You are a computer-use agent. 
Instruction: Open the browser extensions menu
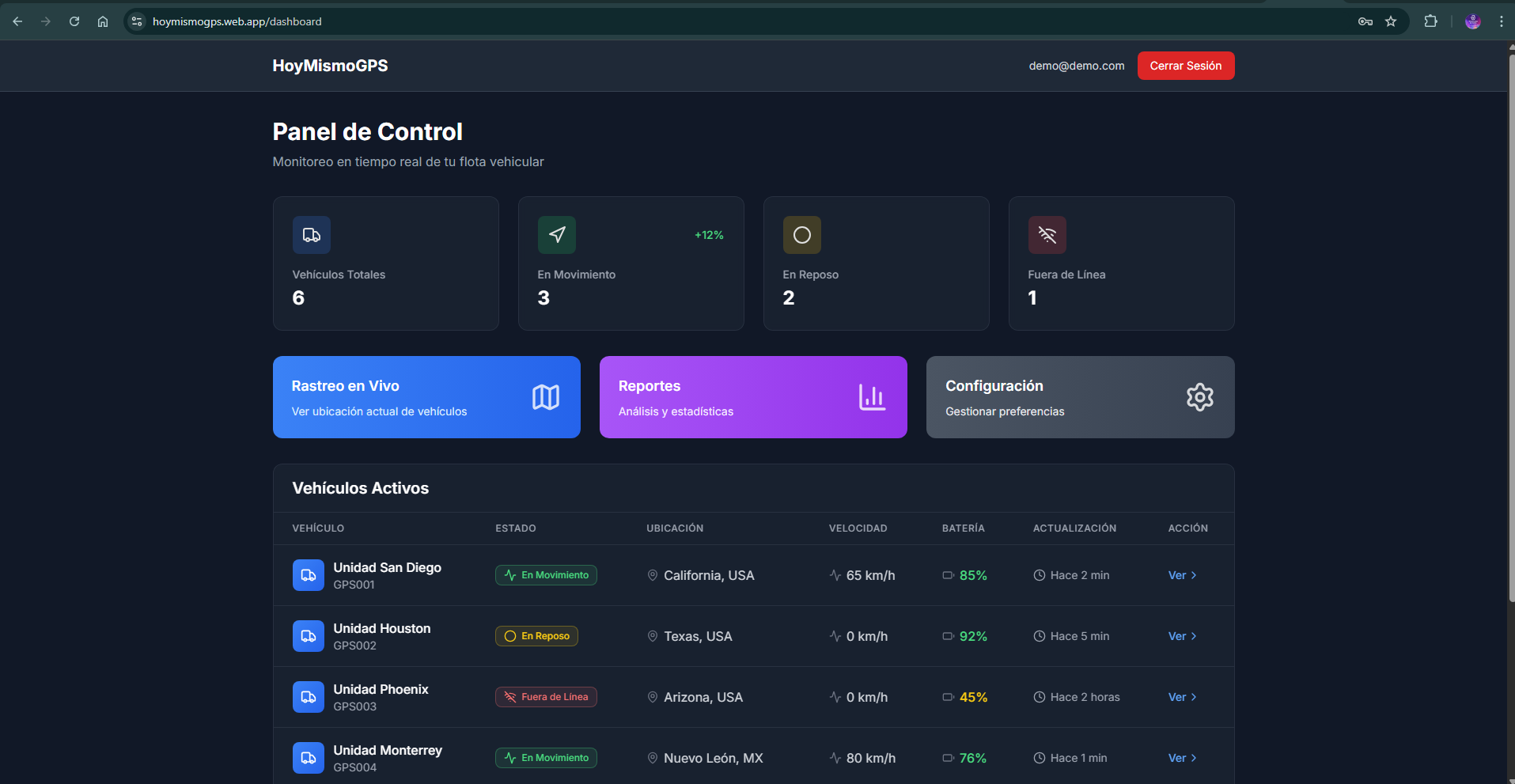coord(1430,21)
